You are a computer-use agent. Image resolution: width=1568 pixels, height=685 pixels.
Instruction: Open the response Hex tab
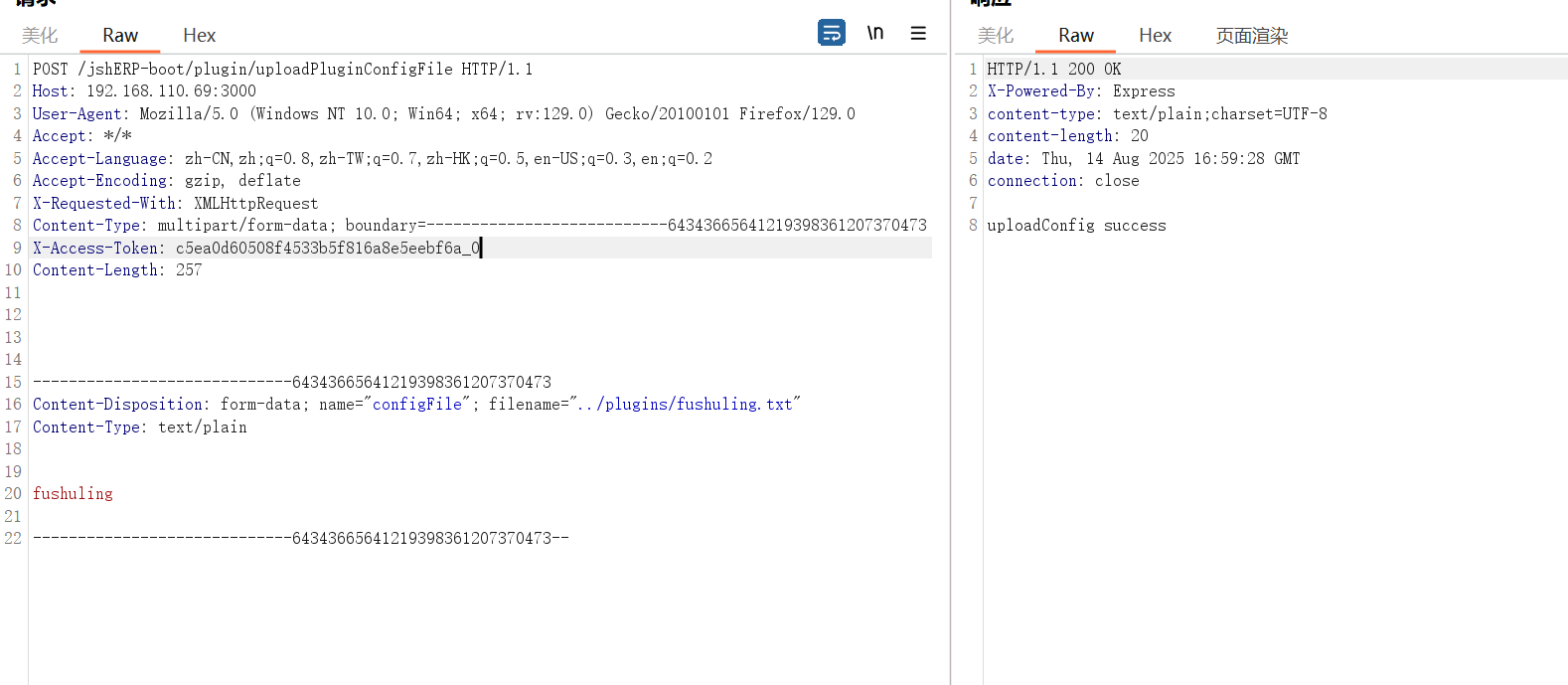tap(1155, 36)
